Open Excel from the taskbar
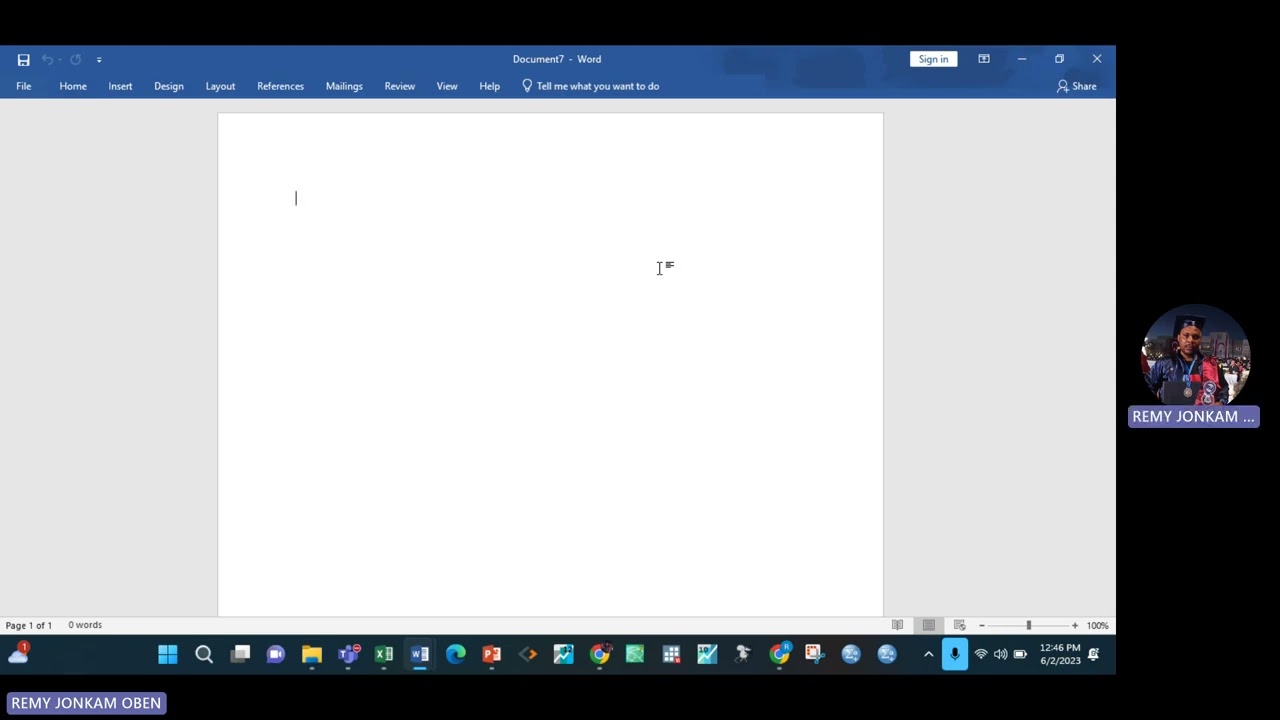 [384, 654]
